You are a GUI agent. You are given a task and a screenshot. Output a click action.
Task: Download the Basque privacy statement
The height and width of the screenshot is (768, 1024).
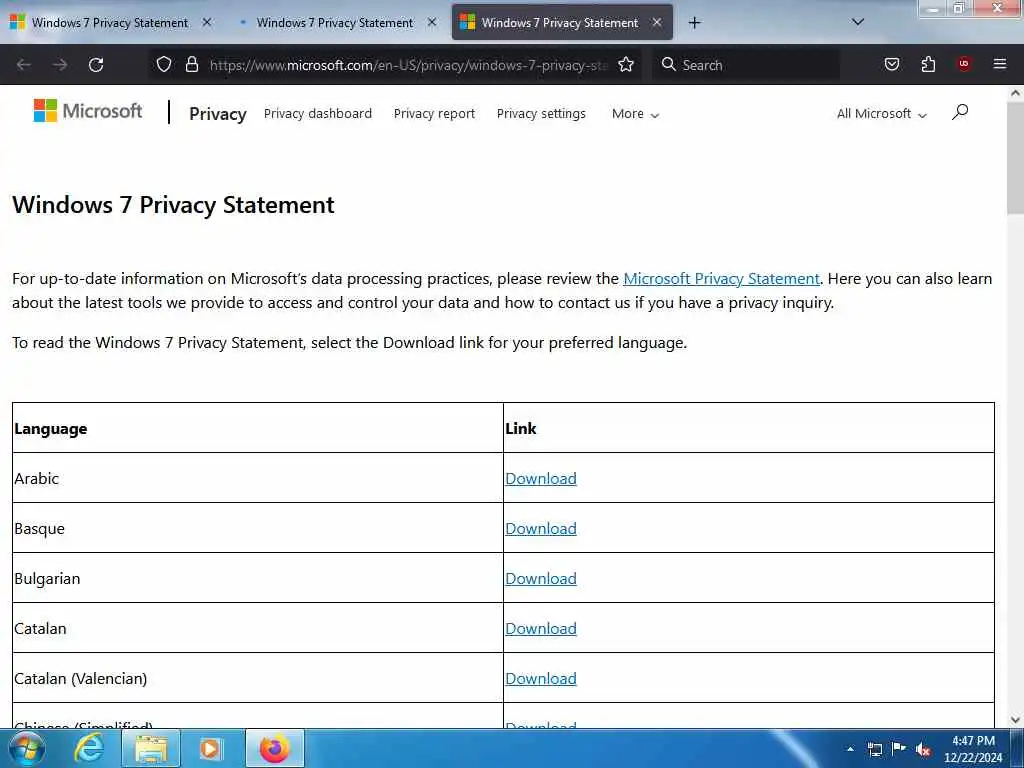click(541, 528)
